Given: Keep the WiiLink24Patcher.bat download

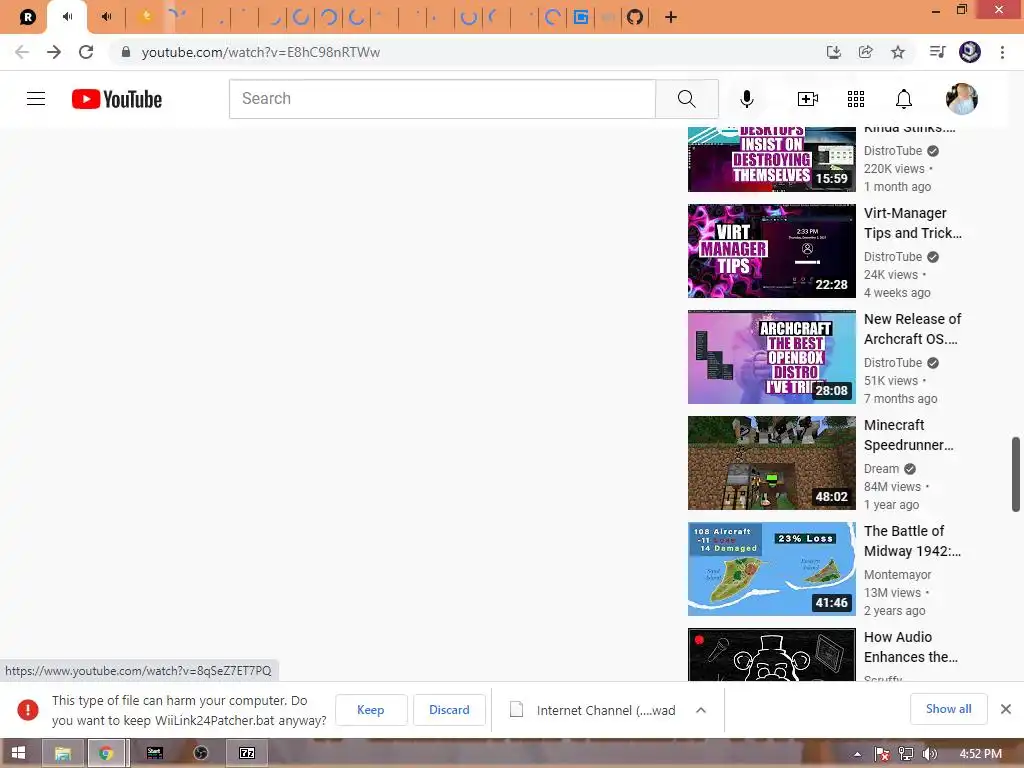Looking at the screenshot, I should [x=370, y=710].
